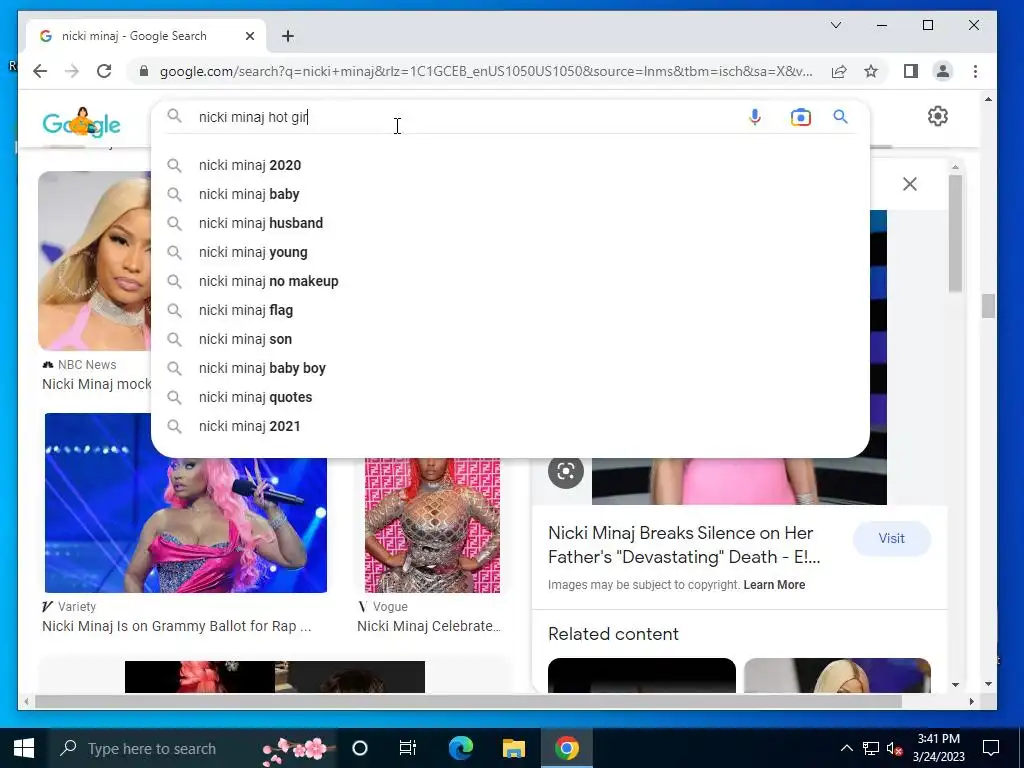Click the Chrome taskbar icon
Image resolution: width=1024 pixels, height=768 pixels.
click(566, 748)
